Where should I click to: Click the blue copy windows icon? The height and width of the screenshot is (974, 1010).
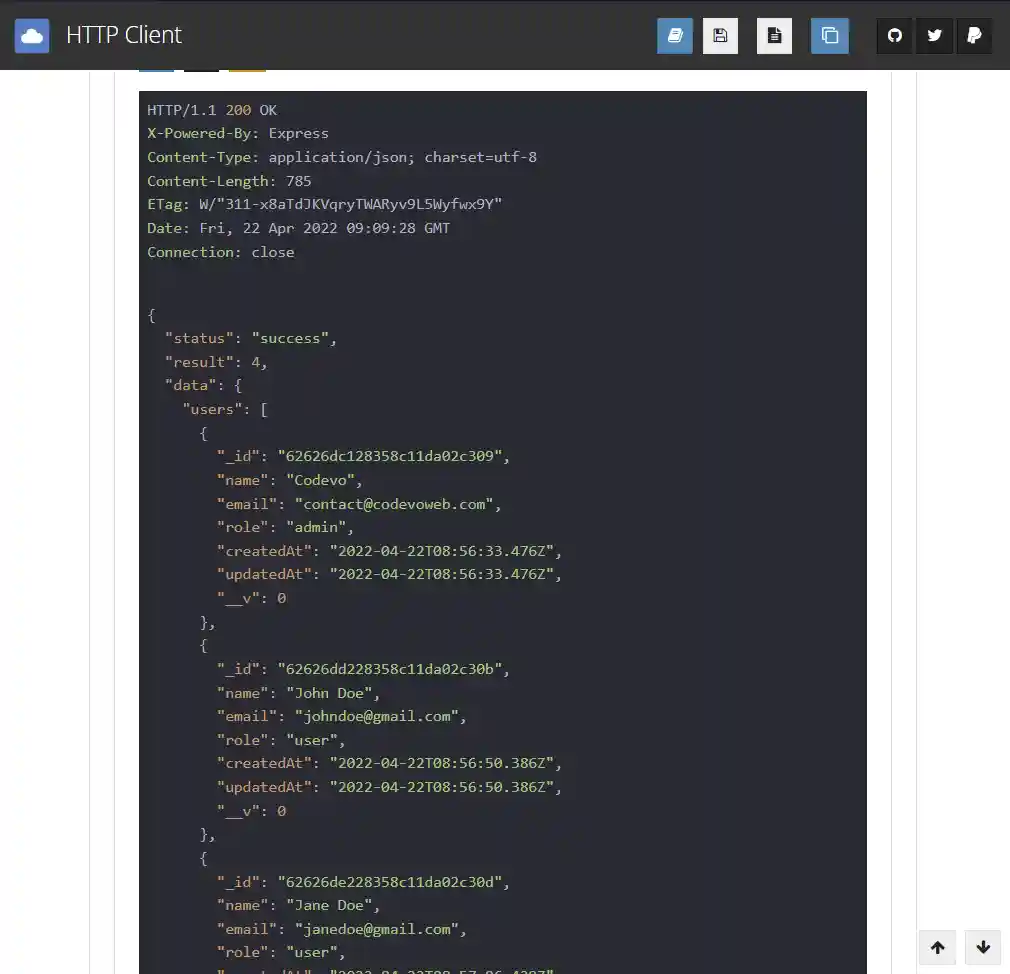click(x=829, y=36)
